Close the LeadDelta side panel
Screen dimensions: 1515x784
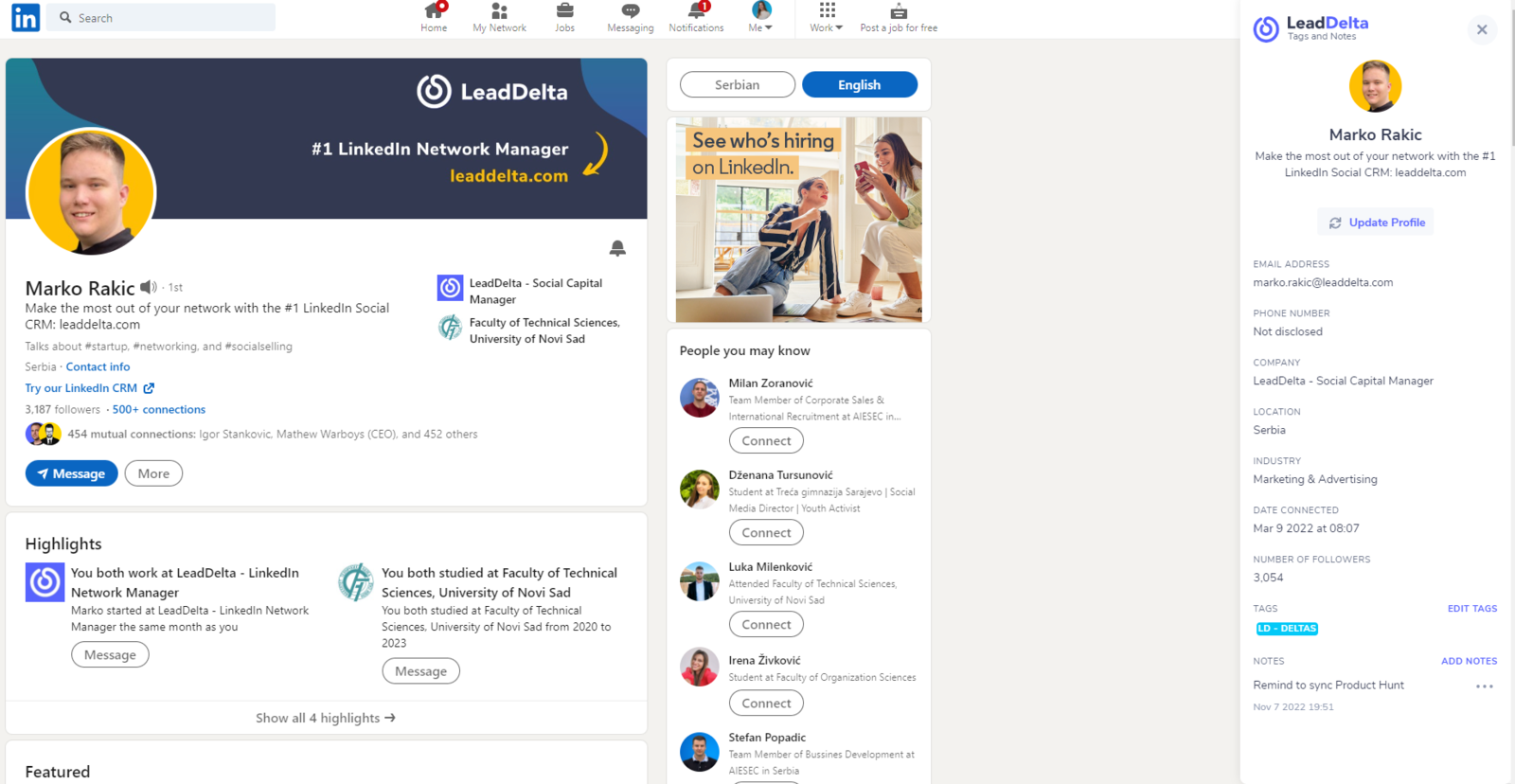pos(1482,29)
